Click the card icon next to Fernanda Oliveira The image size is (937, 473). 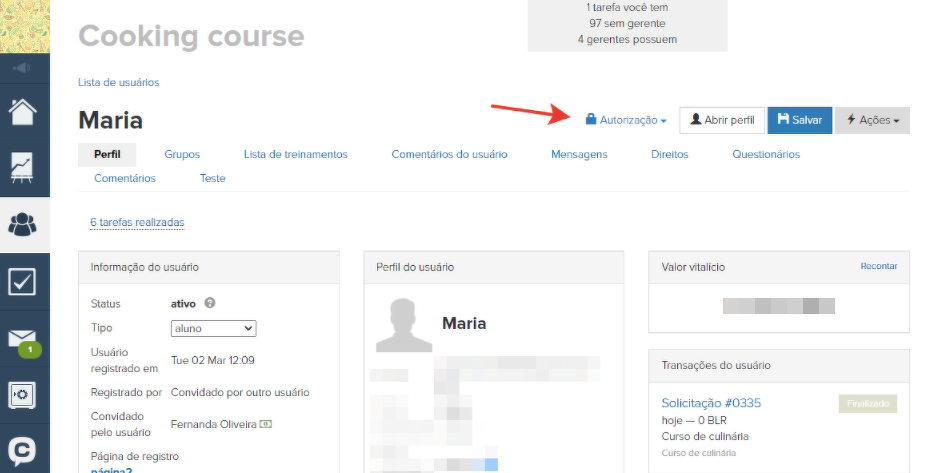(x=266, y=424)
